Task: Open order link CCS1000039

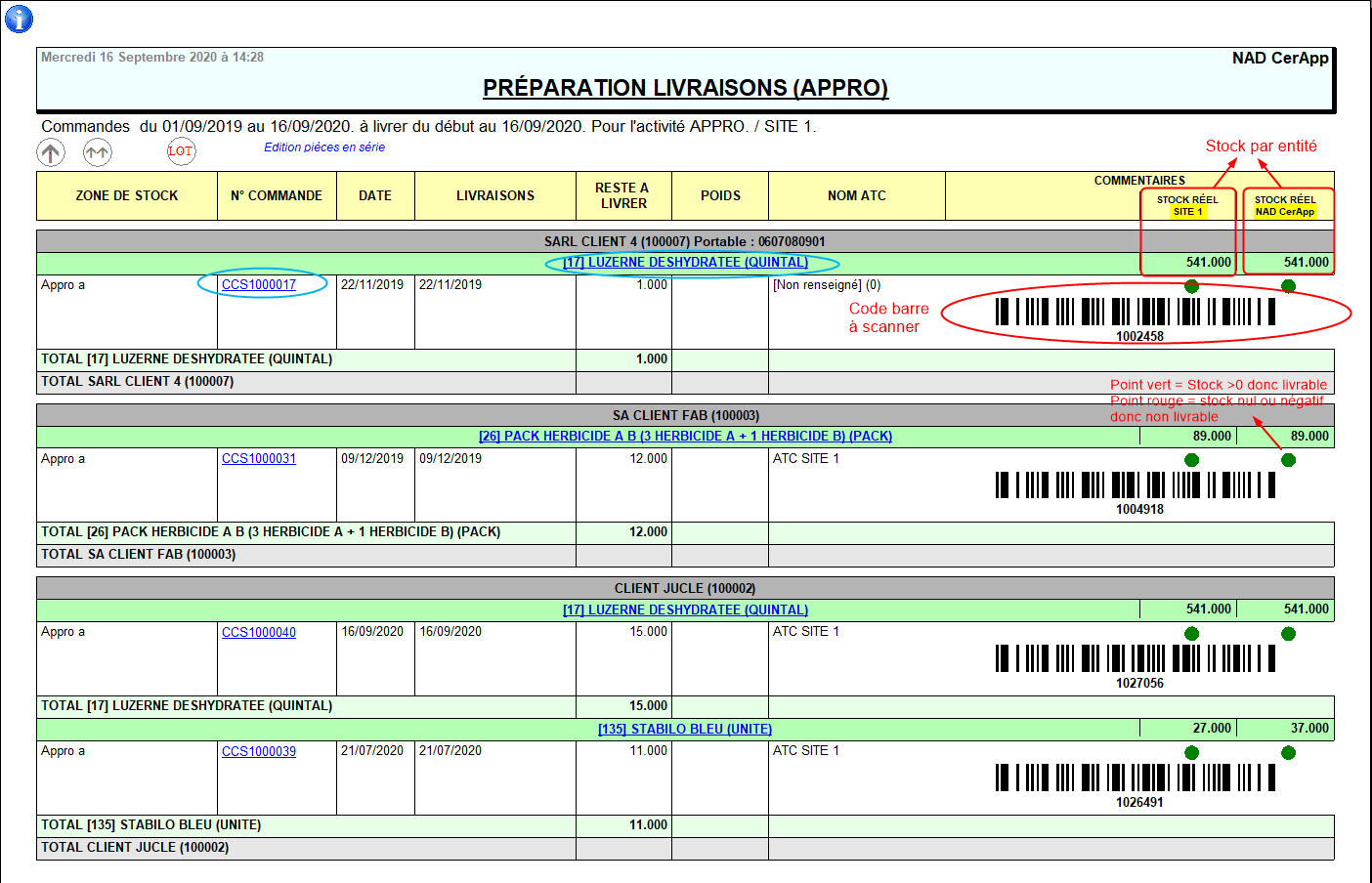Action: (x=259, y=752)
